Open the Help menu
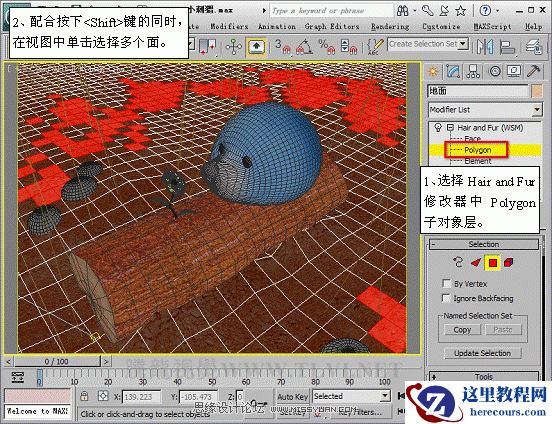This screenshot has width=552, height=424. [533, 26]
